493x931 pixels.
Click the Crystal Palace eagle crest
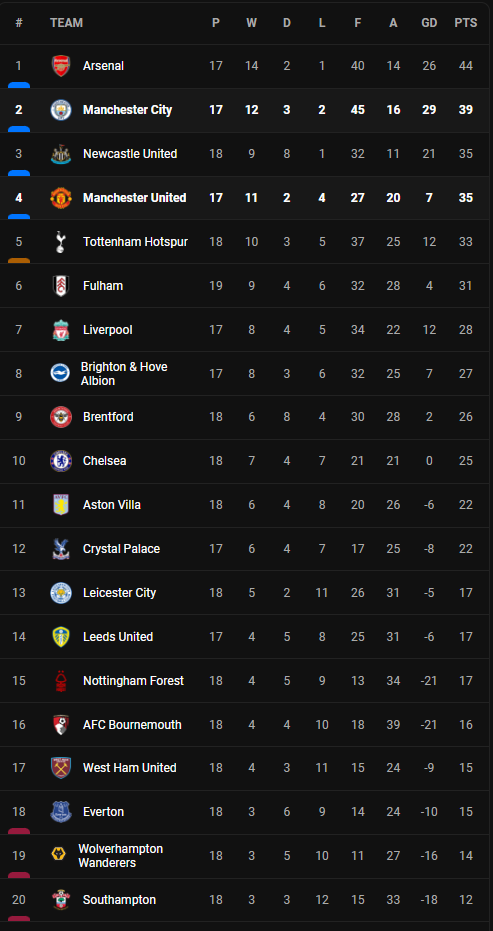click(x=61, y=549)
